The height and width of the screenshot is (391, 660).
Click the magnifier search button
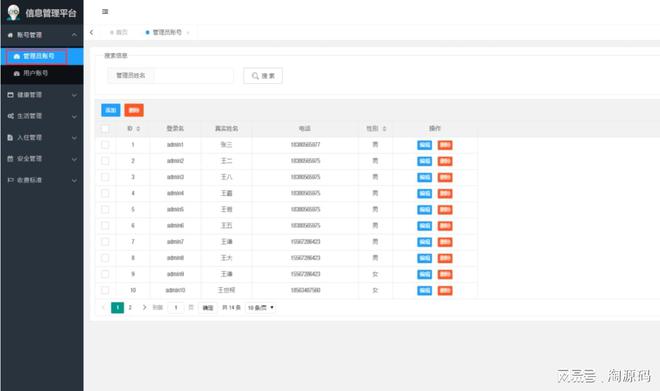[x=263, y=76]
